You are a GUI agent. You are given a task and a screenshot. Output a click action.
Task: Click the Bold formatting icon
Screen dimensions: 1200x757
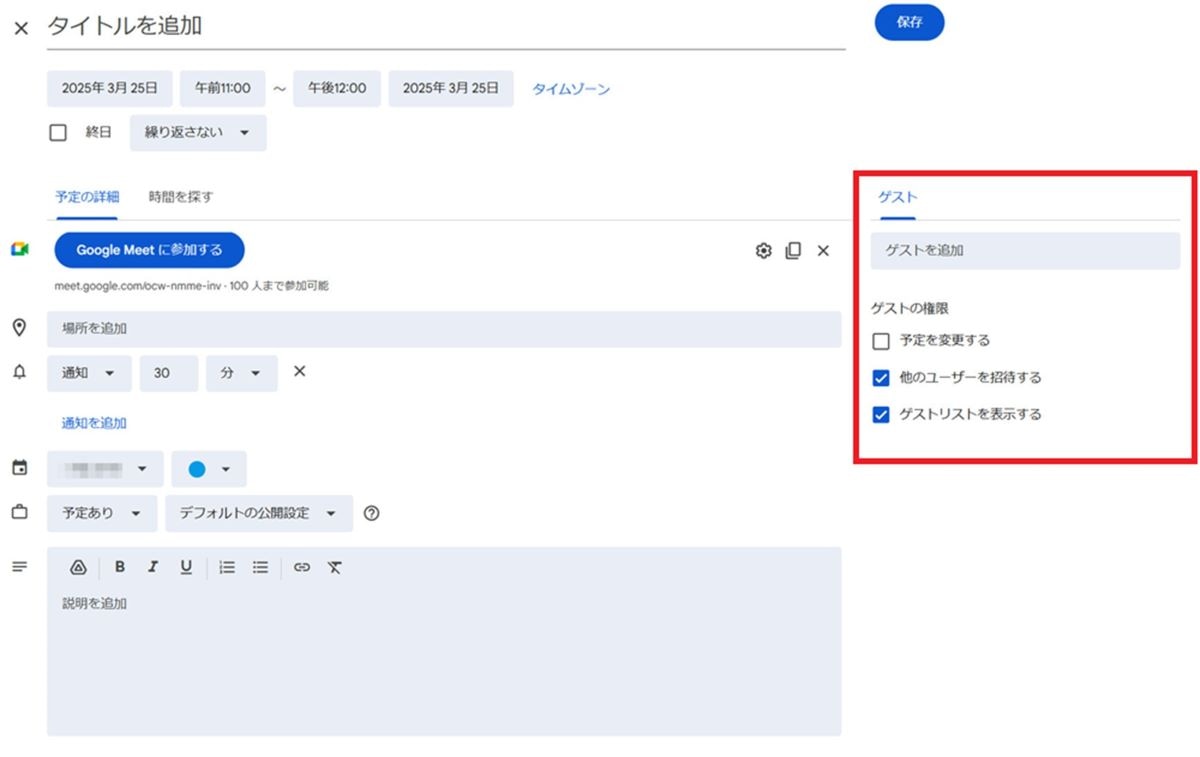point(120,567)
